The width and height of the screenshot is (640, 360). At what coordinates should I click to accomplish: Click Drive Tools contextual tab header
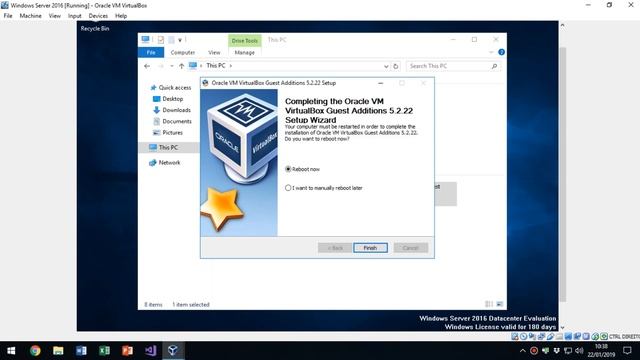click(x=244, y=40)
